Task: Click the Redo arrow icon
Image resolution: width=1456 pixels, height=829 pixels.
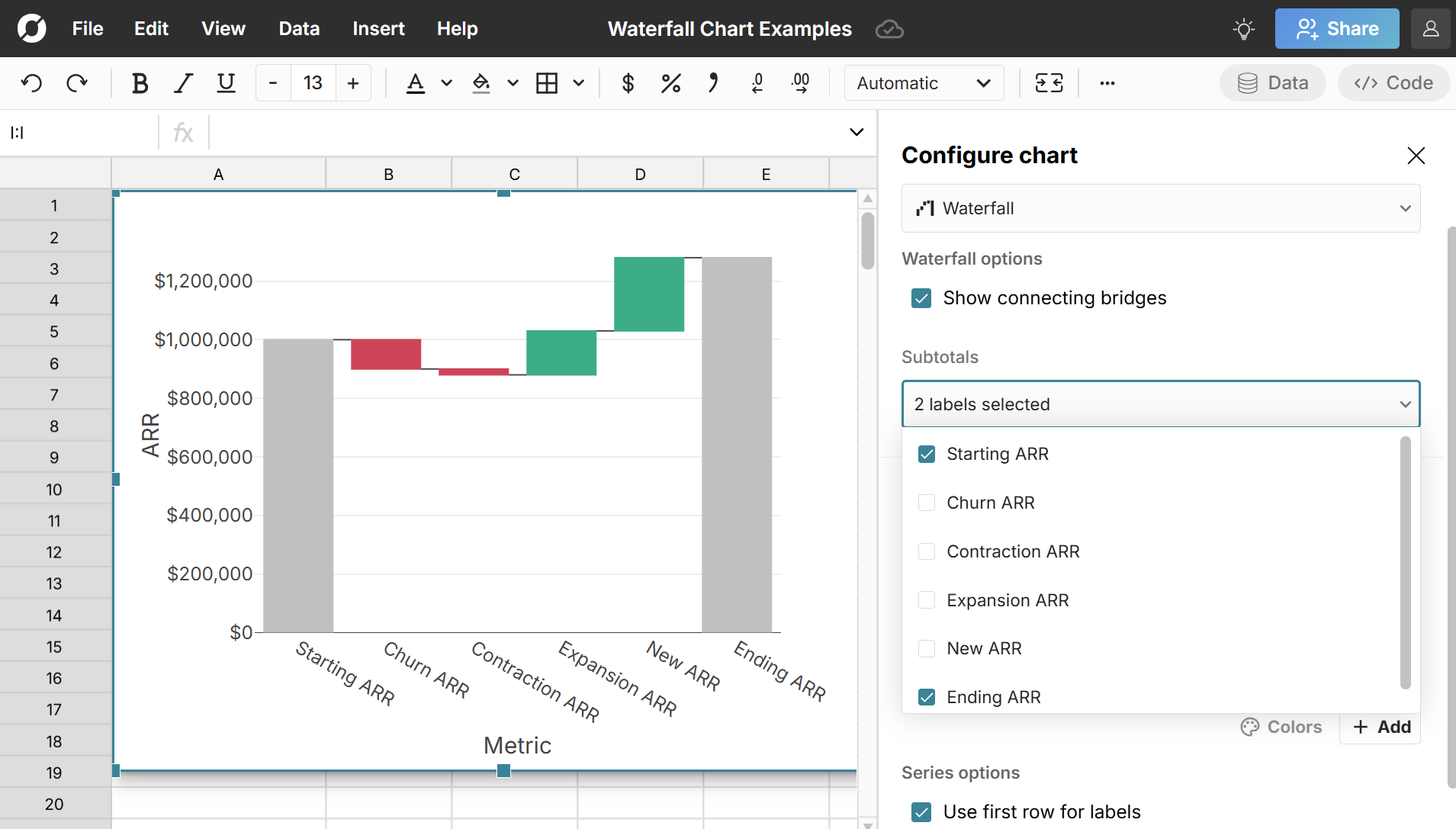Action: pyautogui.click(x=77, y=83)
